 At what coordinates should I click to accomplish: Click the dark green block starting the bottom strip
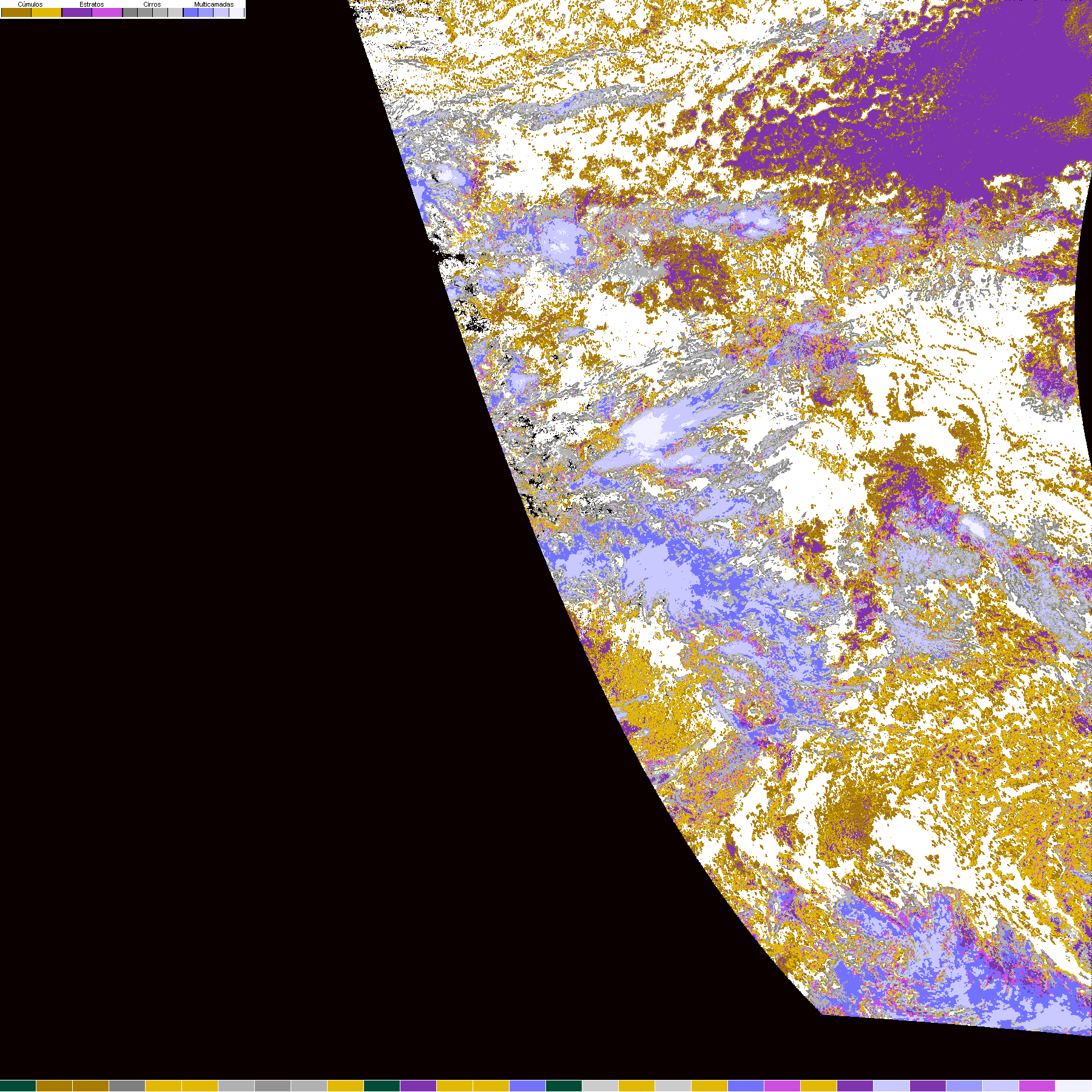(18, 1086)
